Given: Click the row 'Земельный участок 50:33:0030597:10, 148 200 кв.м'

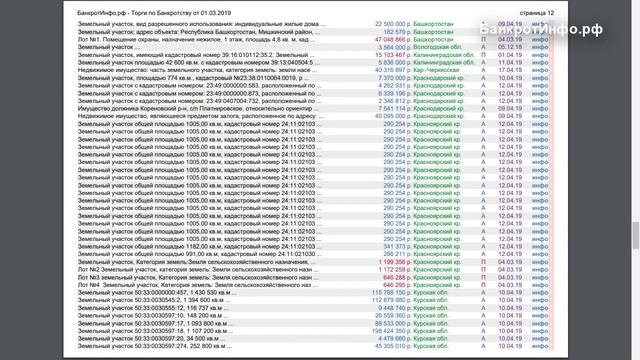Looking at the screenshot, I should pyautogui.click(x=153, y=316).
